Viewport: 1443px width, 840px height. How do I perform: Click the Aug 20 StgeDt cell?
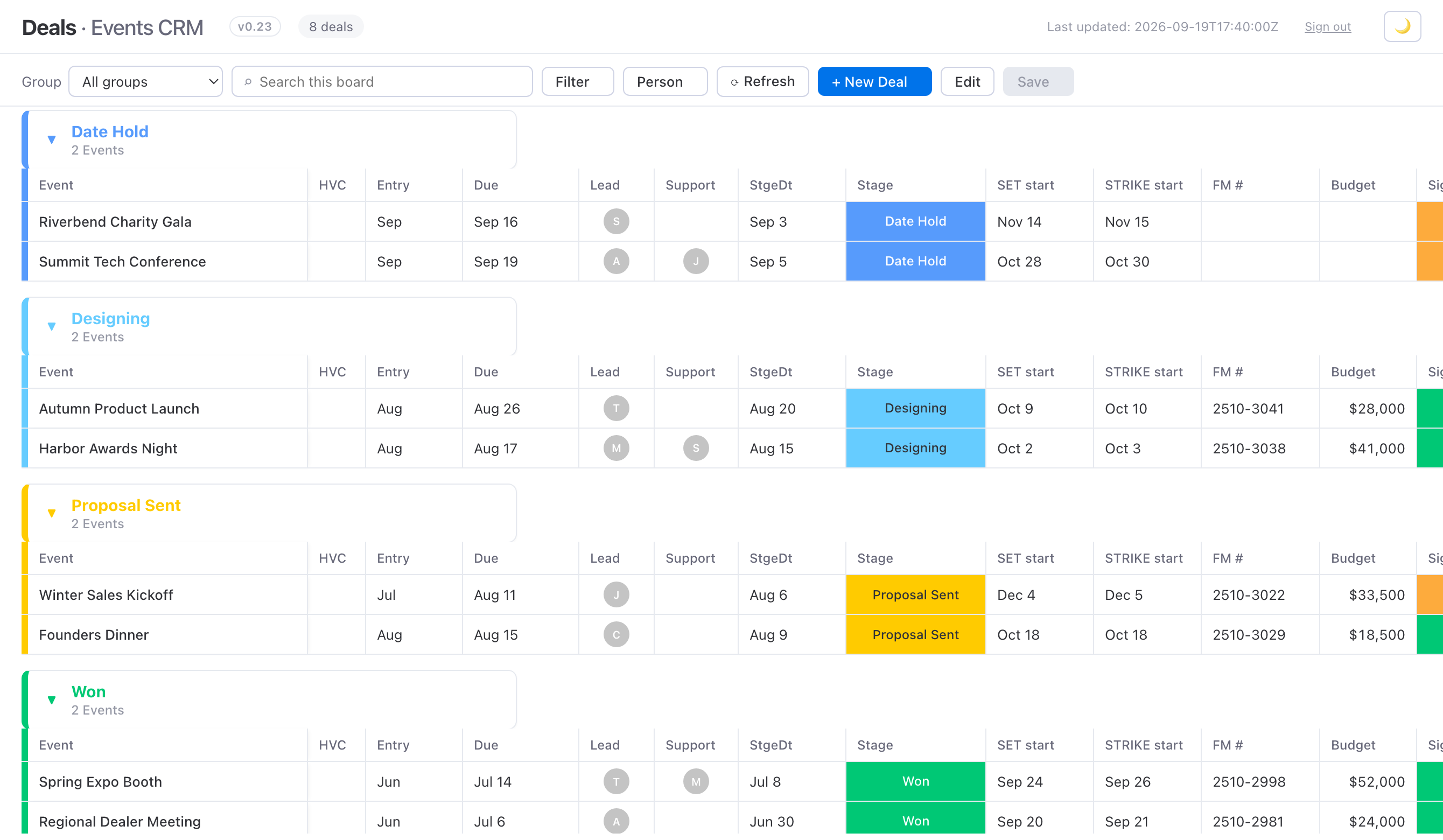(792, 409)
